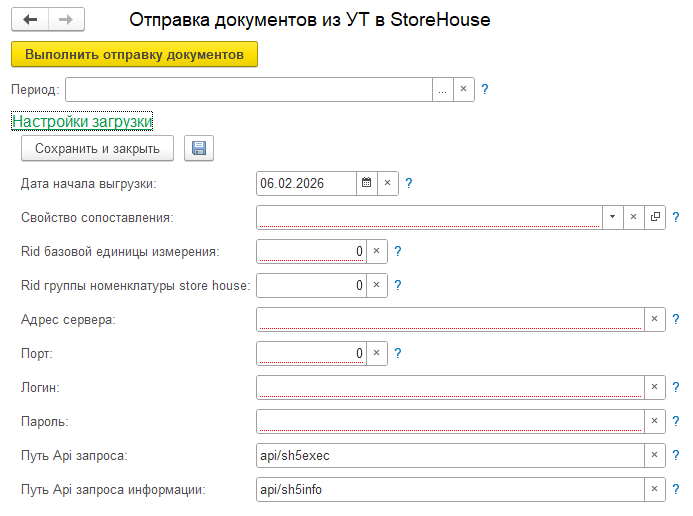Clear the Путь Api запроса field

click(x=655, y=455)
